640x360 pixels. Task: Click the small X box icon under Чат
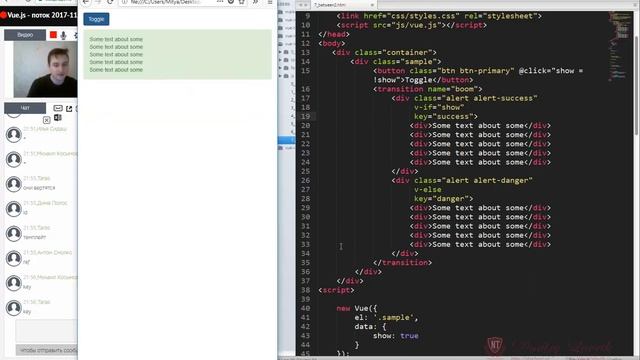tap(47, 120)
